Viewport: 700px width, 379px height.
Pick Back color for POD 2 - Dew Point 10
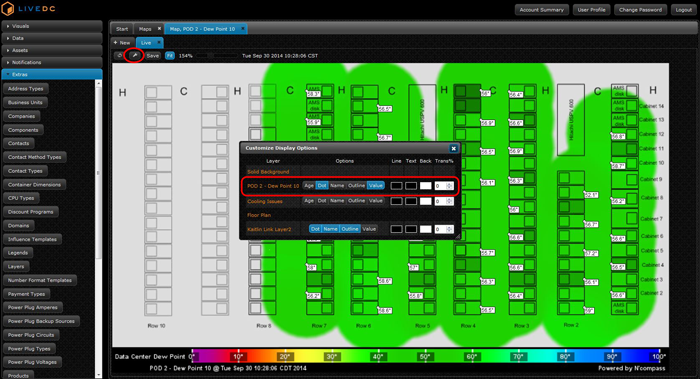(425, 186)
